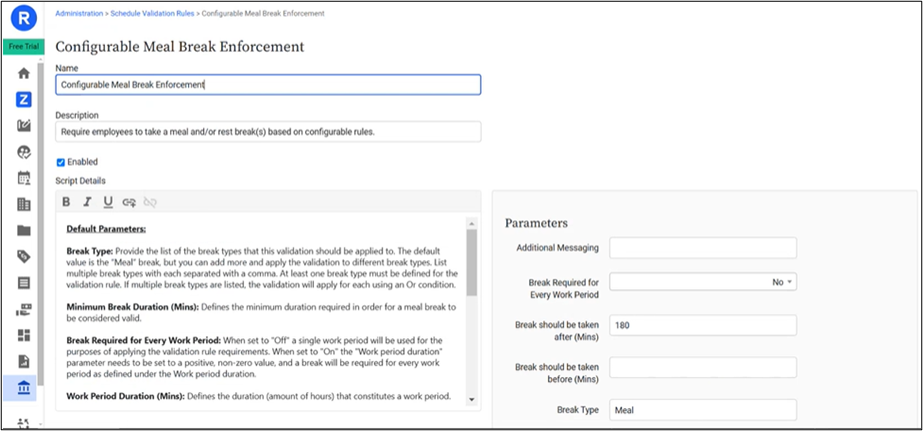Click the Additional Messaging input field
The height and width of the screenshot is (431, 923).
(x=702, y=248)
